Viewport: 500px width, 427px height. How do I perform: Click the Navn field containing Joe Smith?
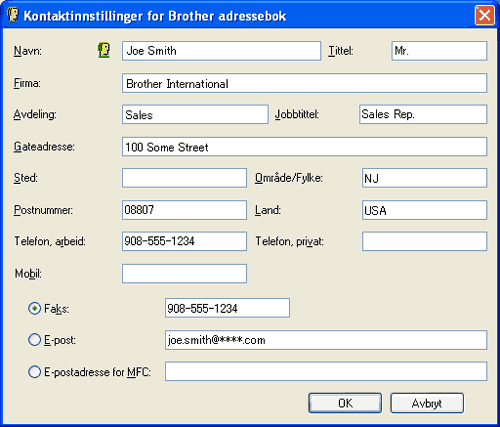point(221,51)
